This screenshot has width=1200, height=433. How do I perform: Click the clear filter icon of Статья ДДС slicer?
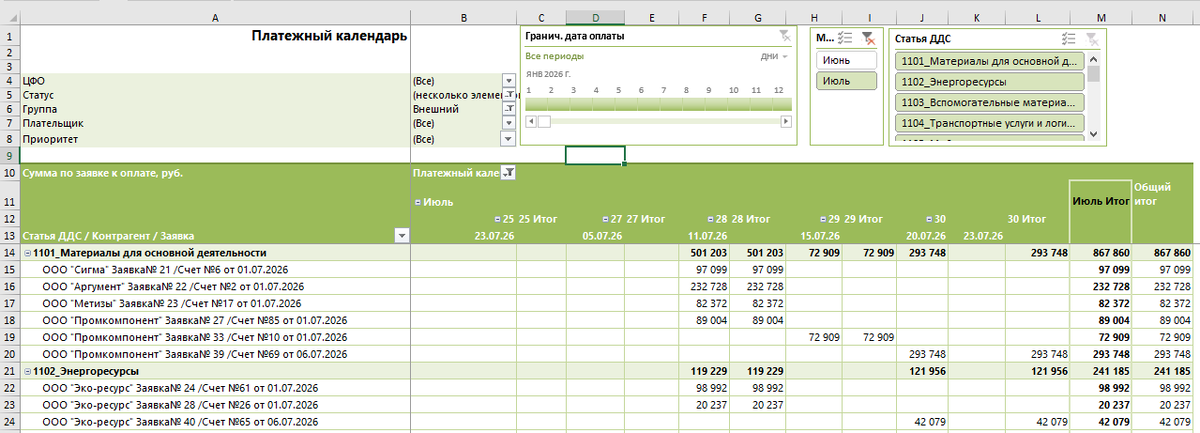(x=1092, y=37)
